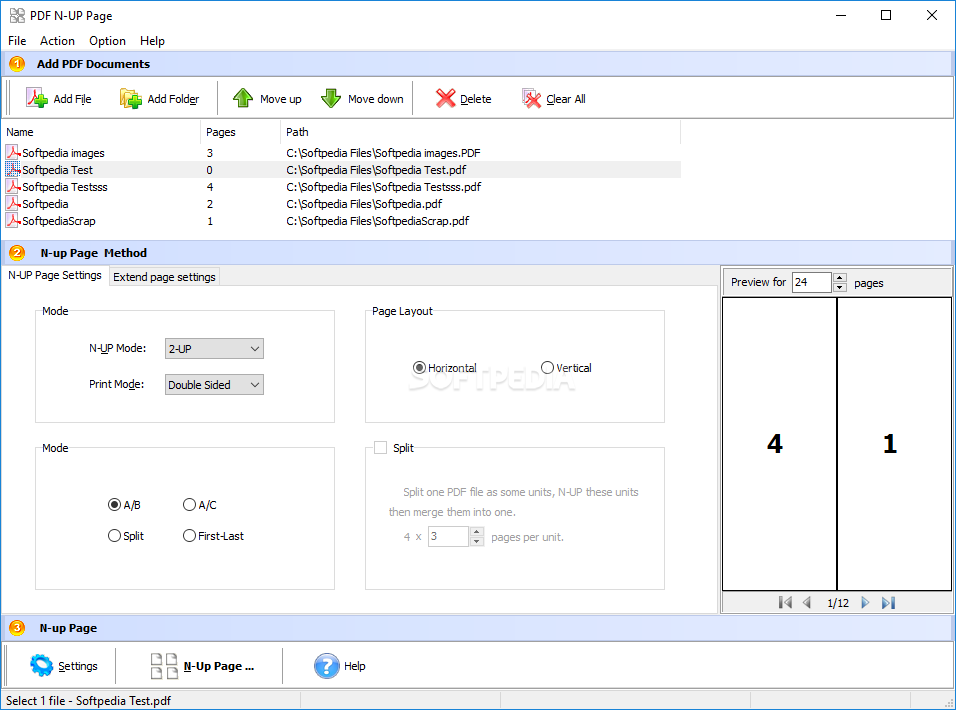Viewport: 956px width, 710px height.
Task: Go to first preview page
Action: point(785,603)
